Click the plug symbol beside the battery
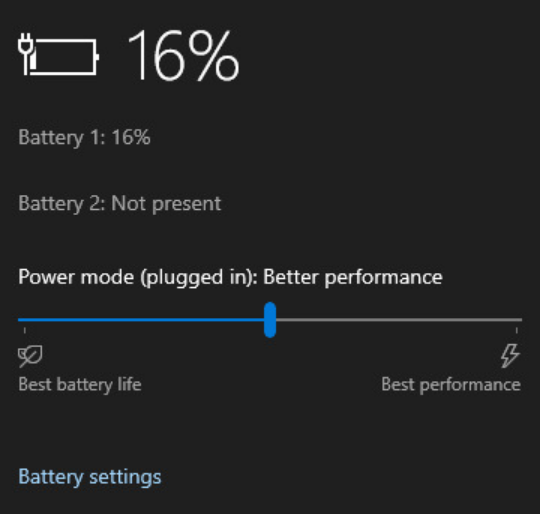Screen dimensions: 540x514 [x=27, y=54]
